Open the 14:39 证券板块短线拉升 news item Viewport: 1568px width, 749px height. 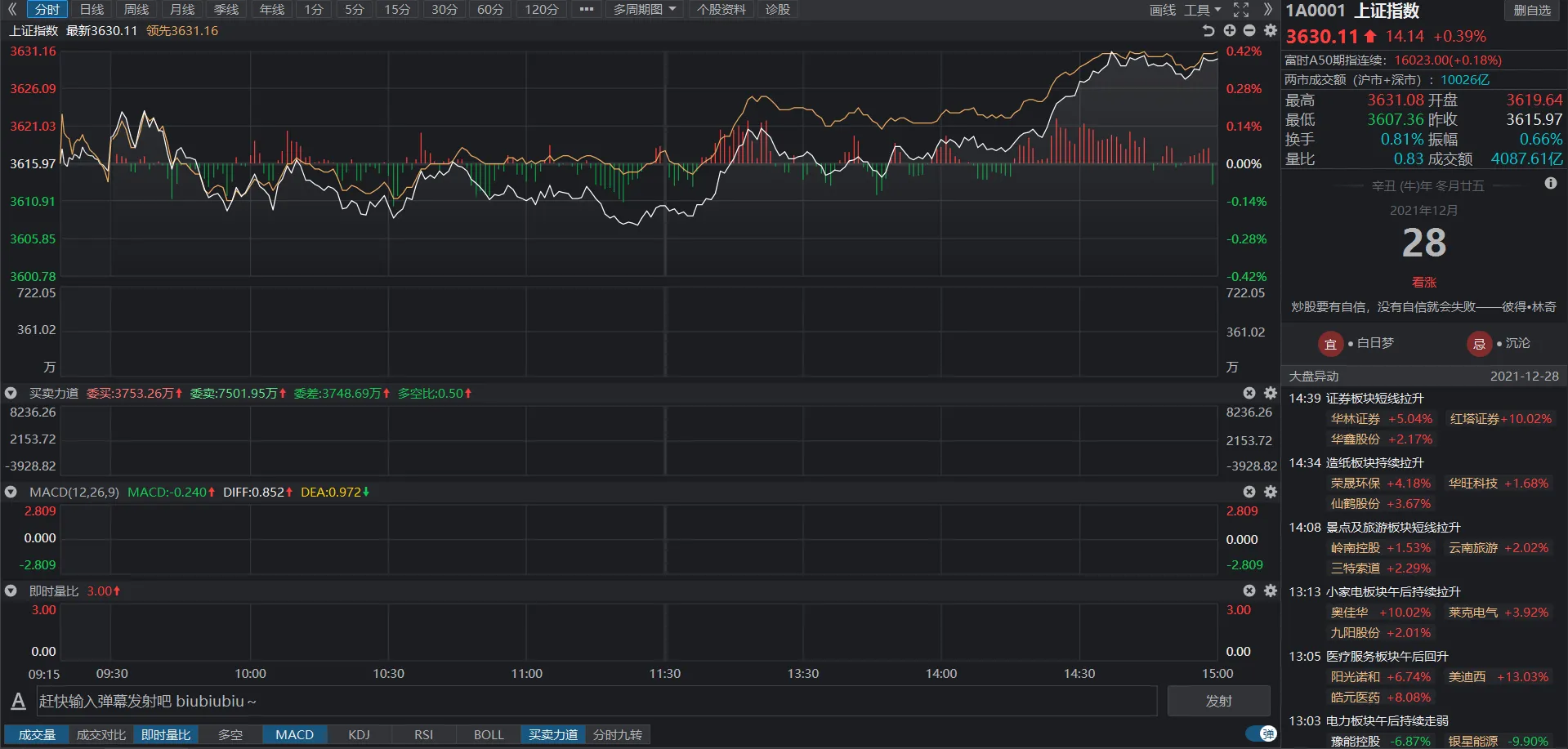tap(1356, 399)
